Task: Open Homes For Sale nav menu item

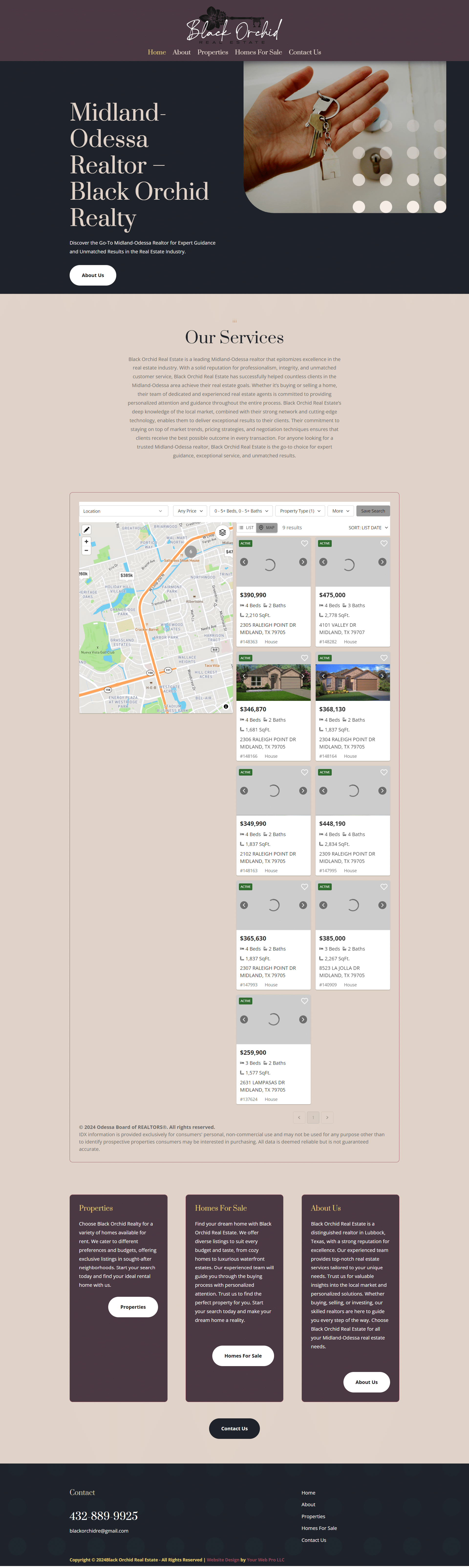Action: pyautogui.click(x=258, y=52)
